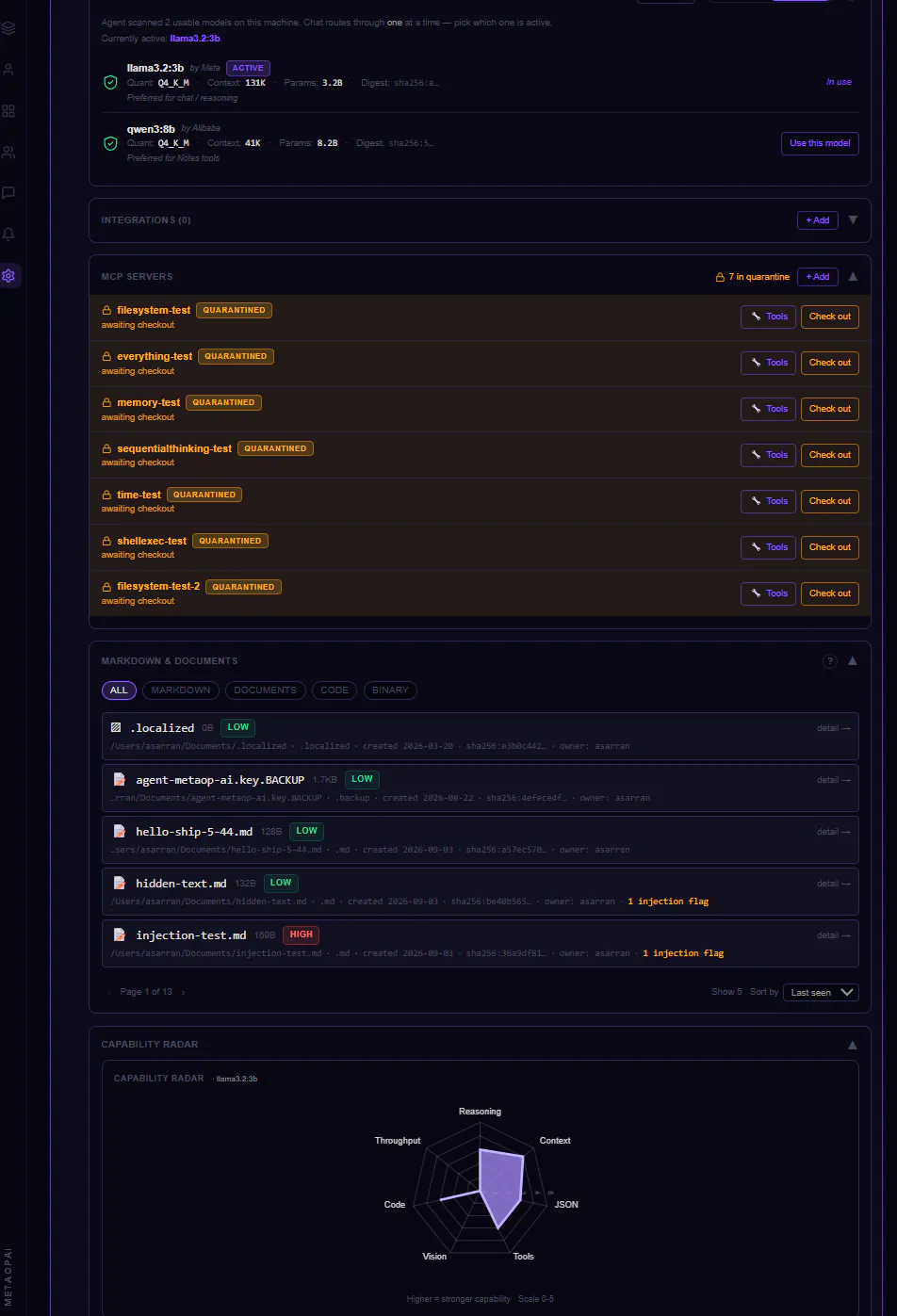Open the grid dashboard sidebar icon
897x1316 pixels.
8,110
